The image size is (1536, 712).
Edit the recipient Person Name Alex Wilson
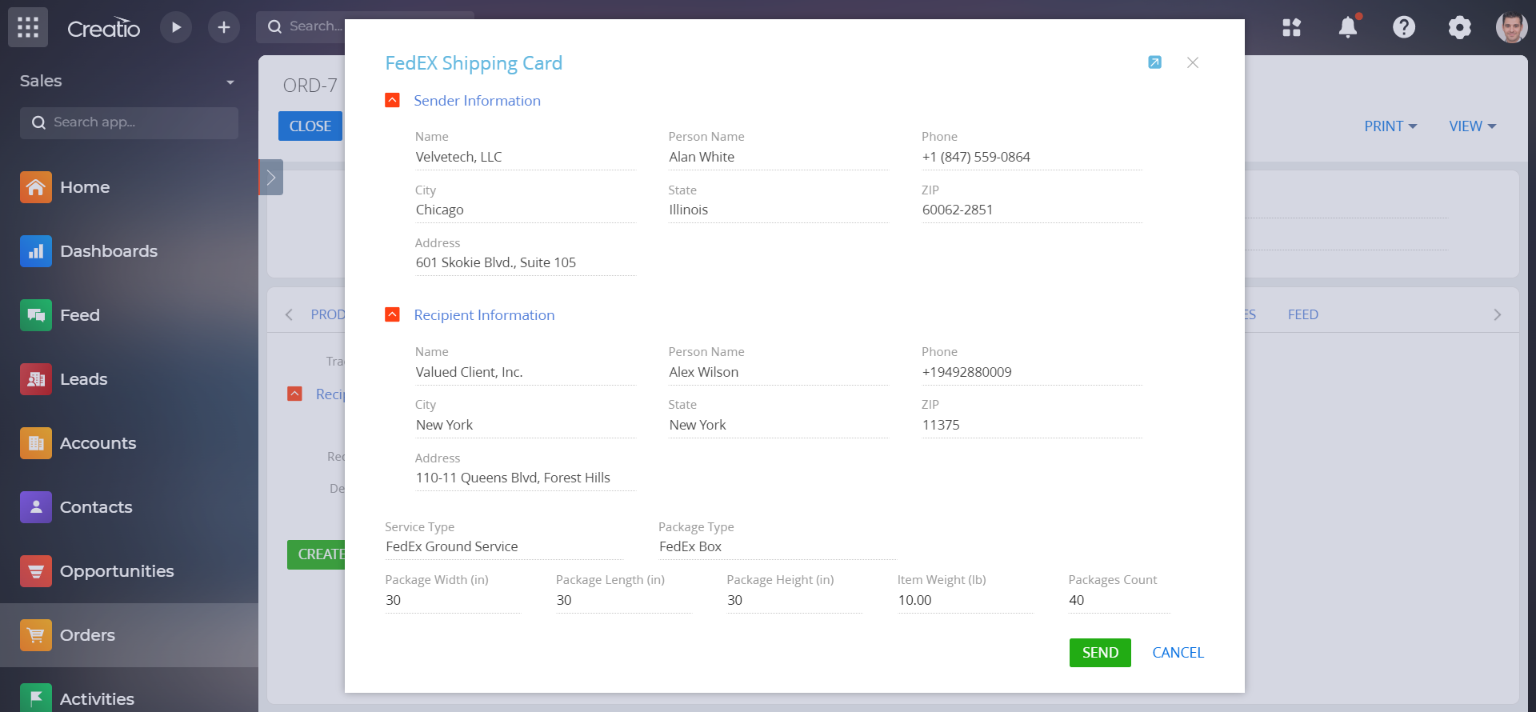click(x=778, y=372)
